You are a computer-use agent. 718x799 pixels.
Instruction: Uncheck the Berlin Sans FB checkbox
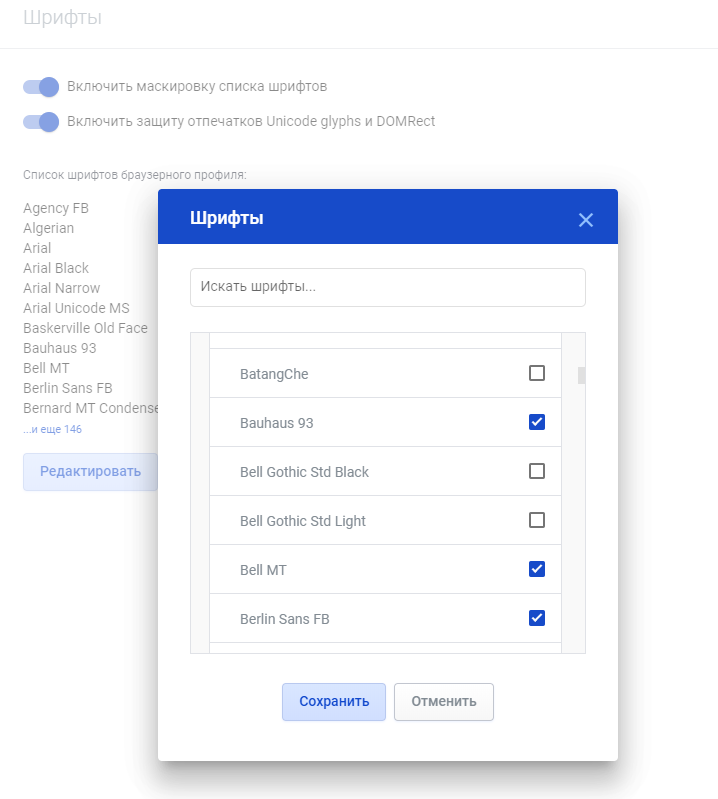point(537,618)
